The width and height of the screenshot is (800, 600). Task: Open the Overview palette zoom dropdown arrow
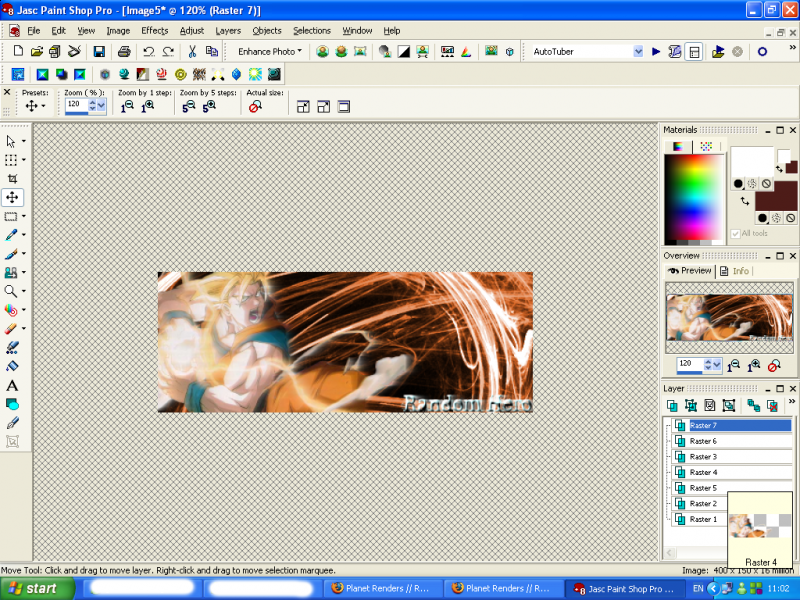point(717,365)
